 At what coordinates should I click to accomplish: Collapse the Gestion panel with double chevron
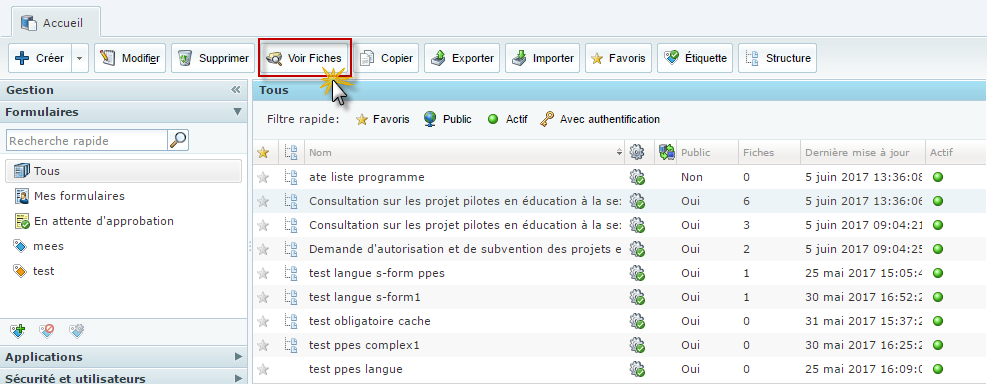pyautogui.click(x=236, y=90)
